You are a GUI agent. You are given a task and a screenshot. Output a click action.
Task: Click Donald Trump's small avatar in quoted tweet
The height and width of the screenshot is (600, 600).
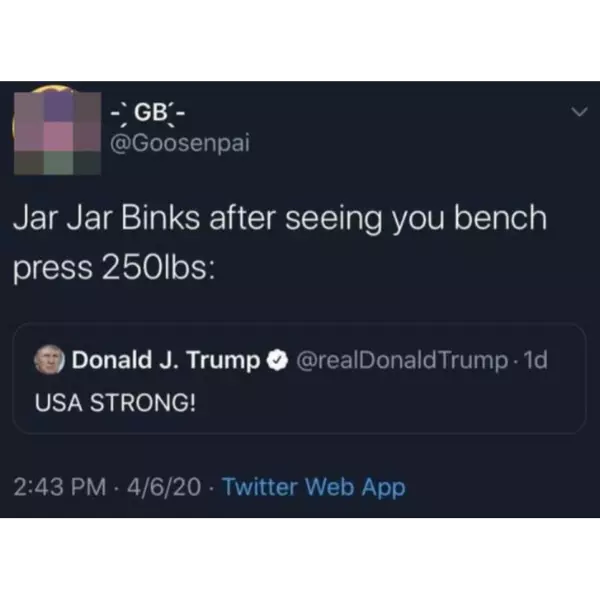coord(49,359)
